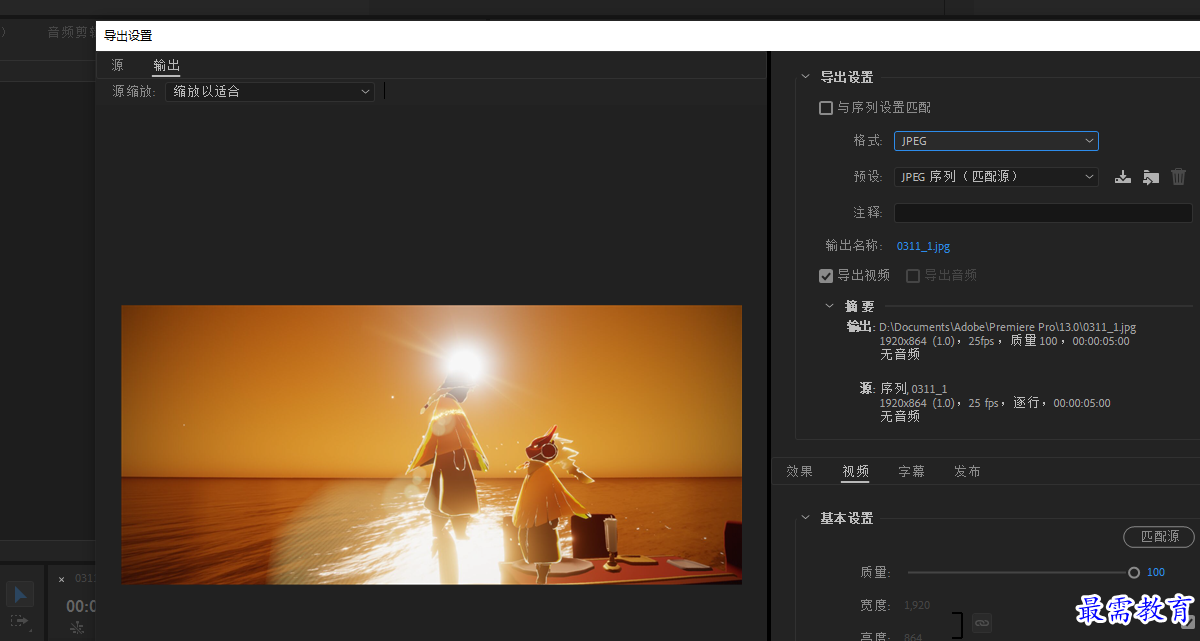Image resolution: width=1200 pixels, height=641 pixels.
Task: Switch to the 输出 tab
Action: (166, 66)
